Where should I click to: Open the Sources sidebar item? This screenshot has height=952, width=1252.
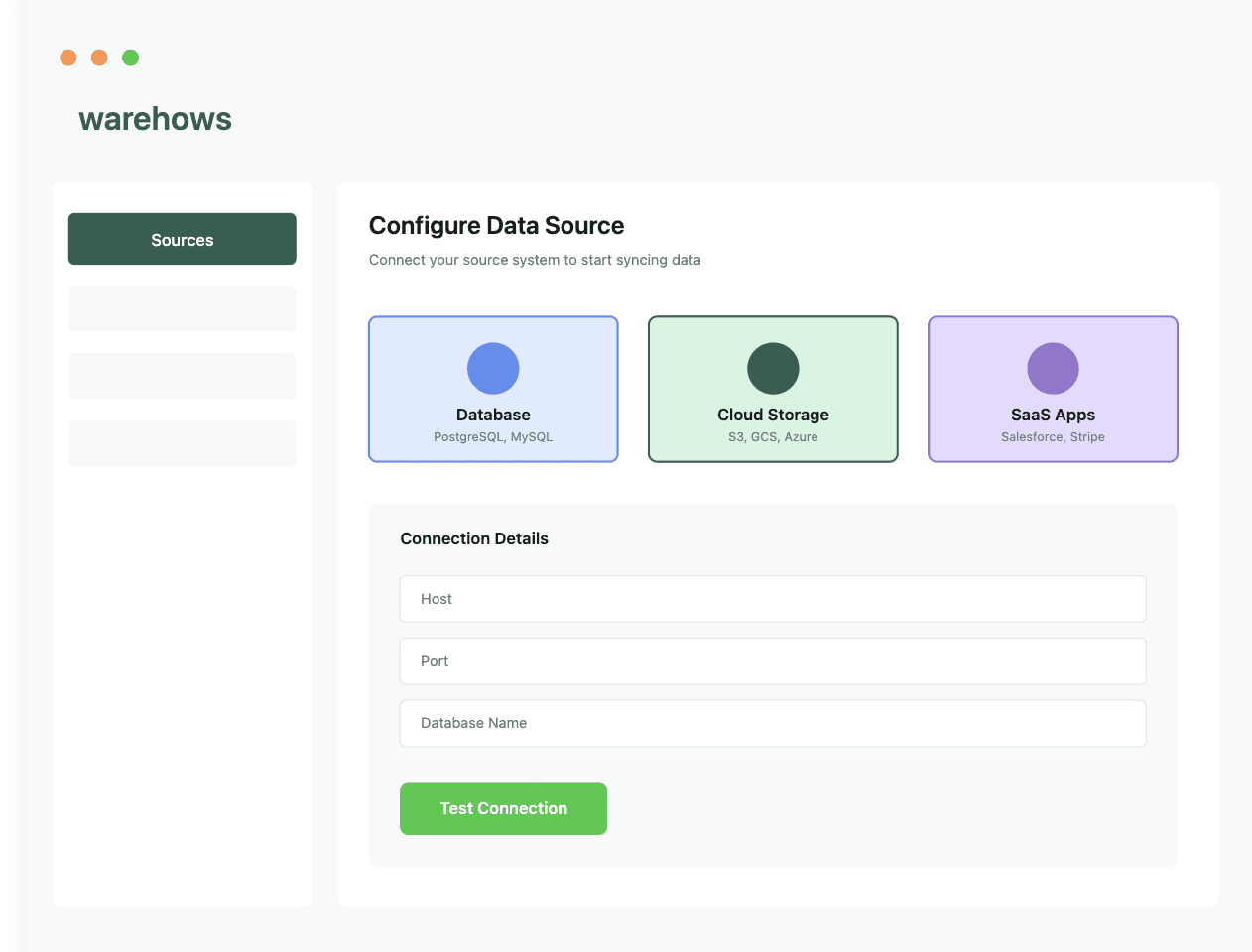tap(182, 239)
